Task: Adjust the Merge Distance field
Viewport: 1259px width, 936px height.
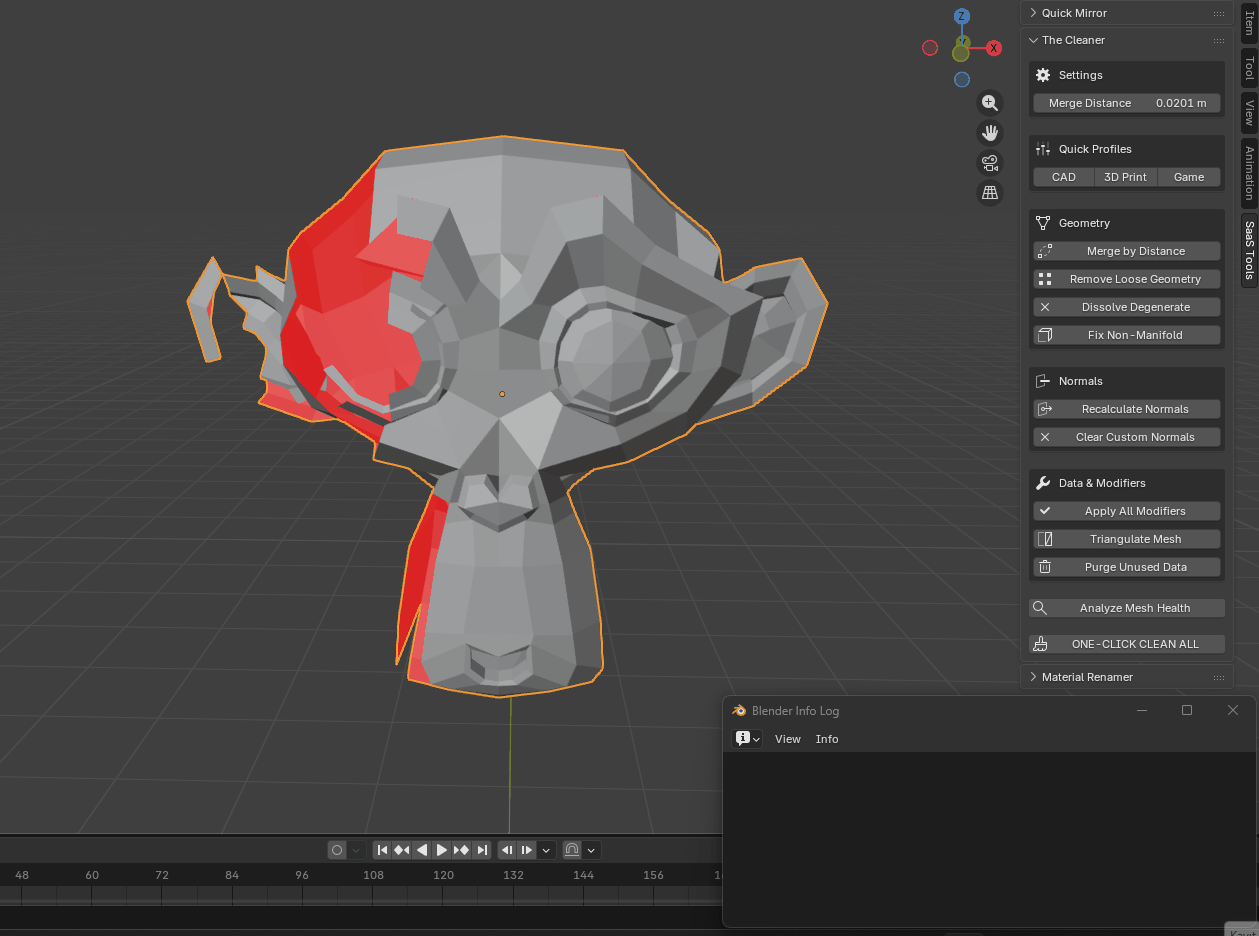Action: tap(1127, 103)
